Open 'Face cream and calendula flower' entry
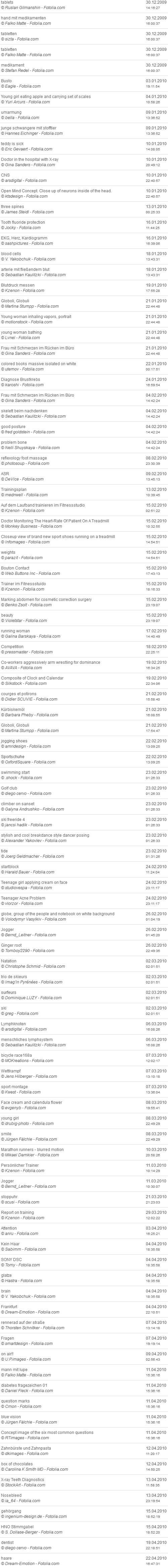Viewport: 168px width, 1568px height. click(32, 1102)
